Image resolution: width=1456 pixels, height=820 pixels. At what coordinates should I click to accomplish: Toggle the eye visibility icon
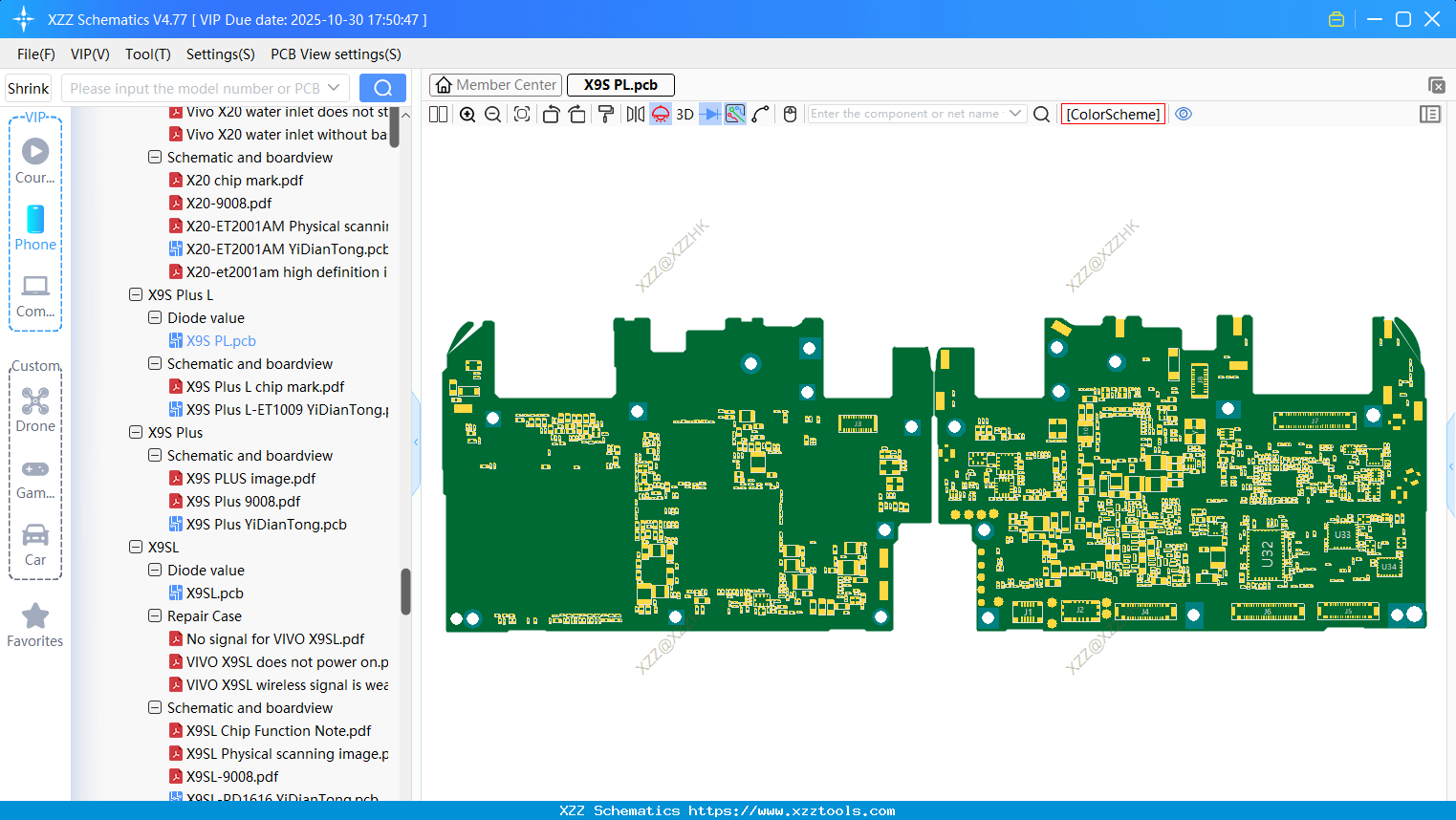(1184, 114)
